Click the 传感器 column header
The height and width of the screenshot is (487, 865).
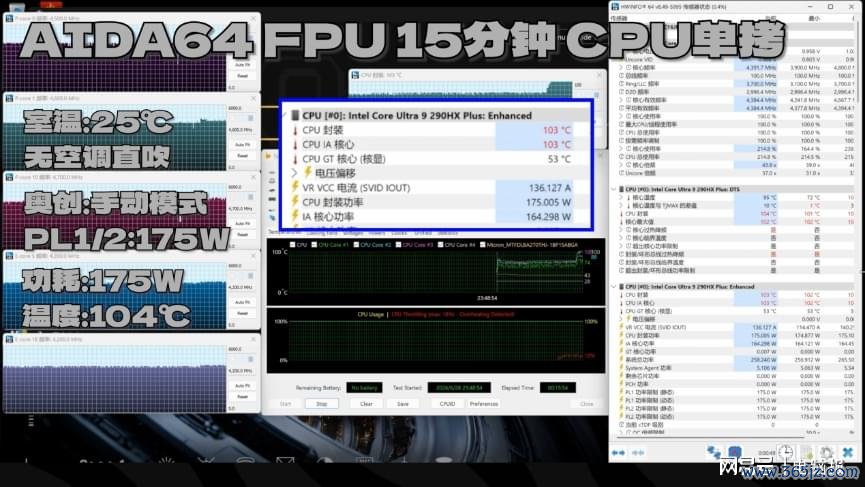pyautogui.click(x=619, y=18)
